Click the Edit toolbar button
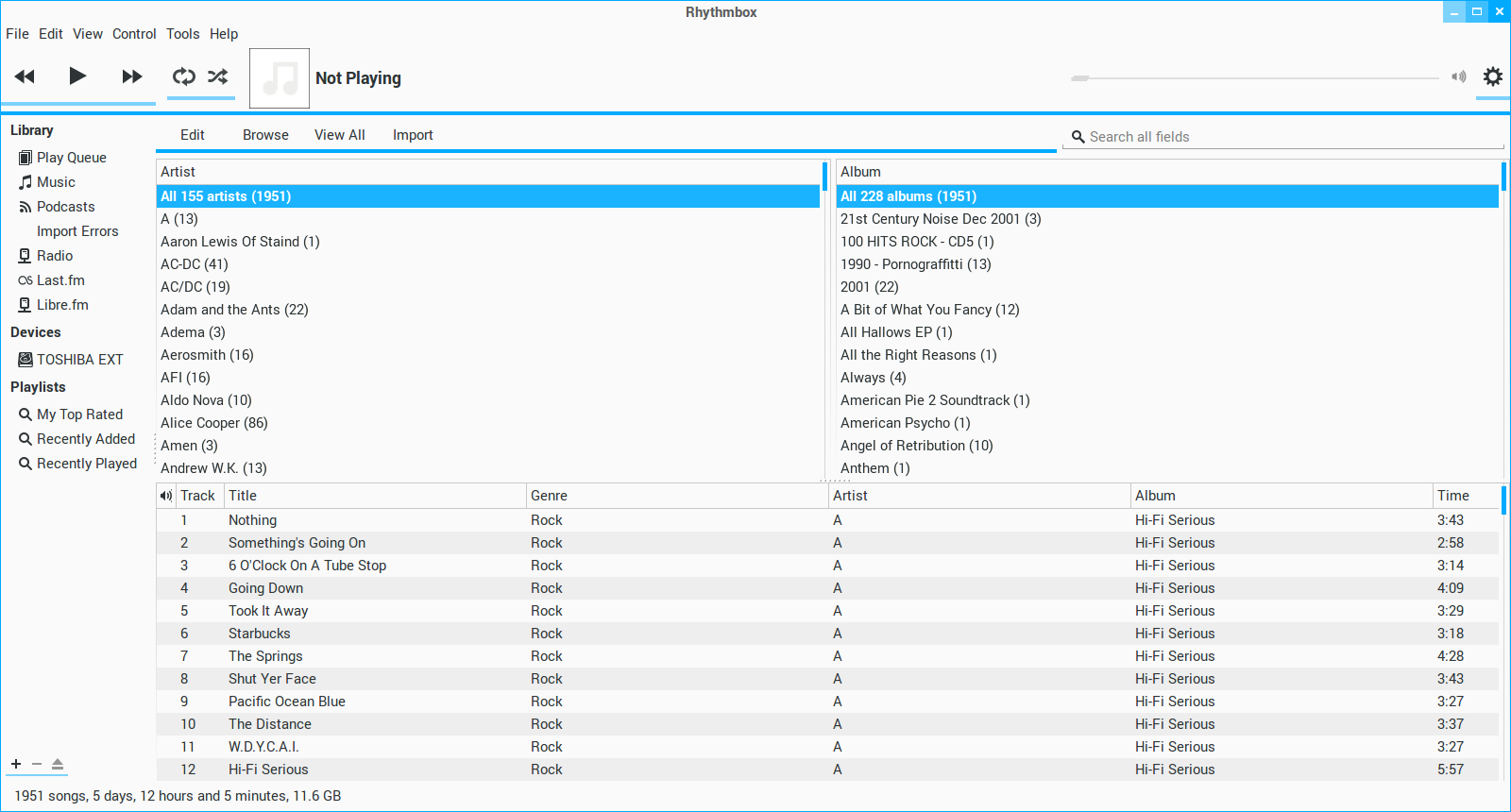Viewport: 1511px width, 812px height. (x=193, y=135)
